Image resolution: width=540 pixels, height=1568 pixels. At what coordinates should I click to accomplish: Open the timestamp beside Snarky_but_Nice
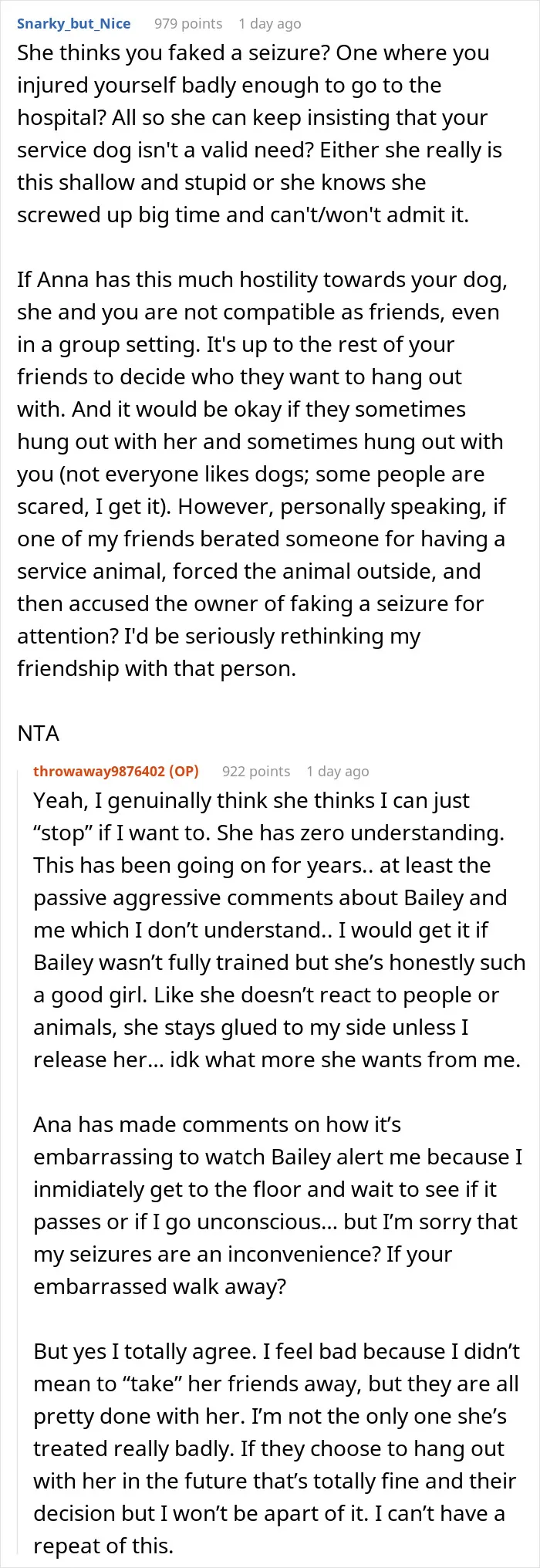[x=269, y=23]
